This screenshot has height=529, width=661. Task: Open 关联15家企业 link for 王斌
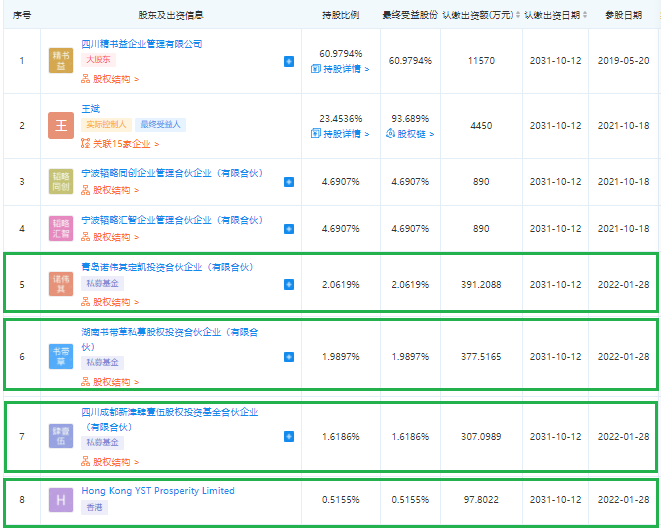click(120, 144)
